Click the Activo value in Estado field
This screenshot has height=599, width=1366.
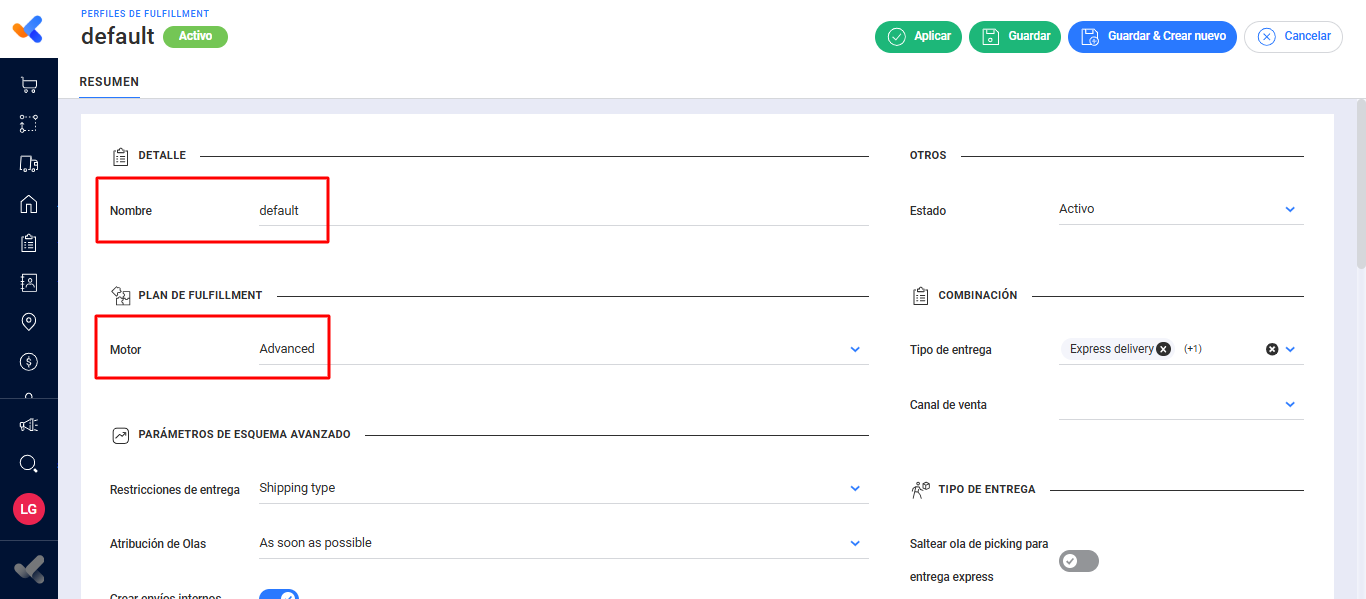coord(1076,209)
